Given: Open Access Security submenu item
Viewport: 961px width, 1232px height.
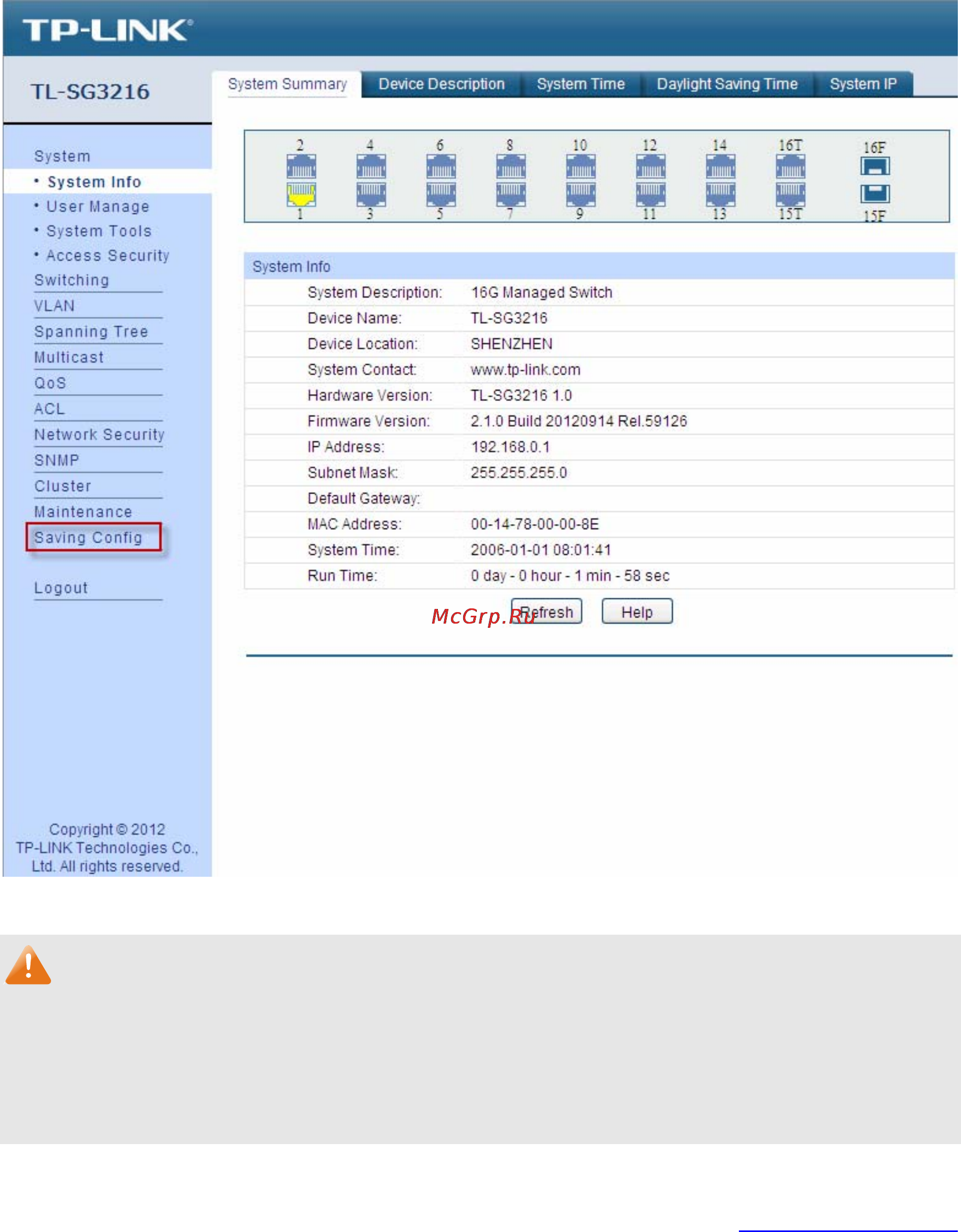Looking at the screenshot, I should (x=108, y=256).
